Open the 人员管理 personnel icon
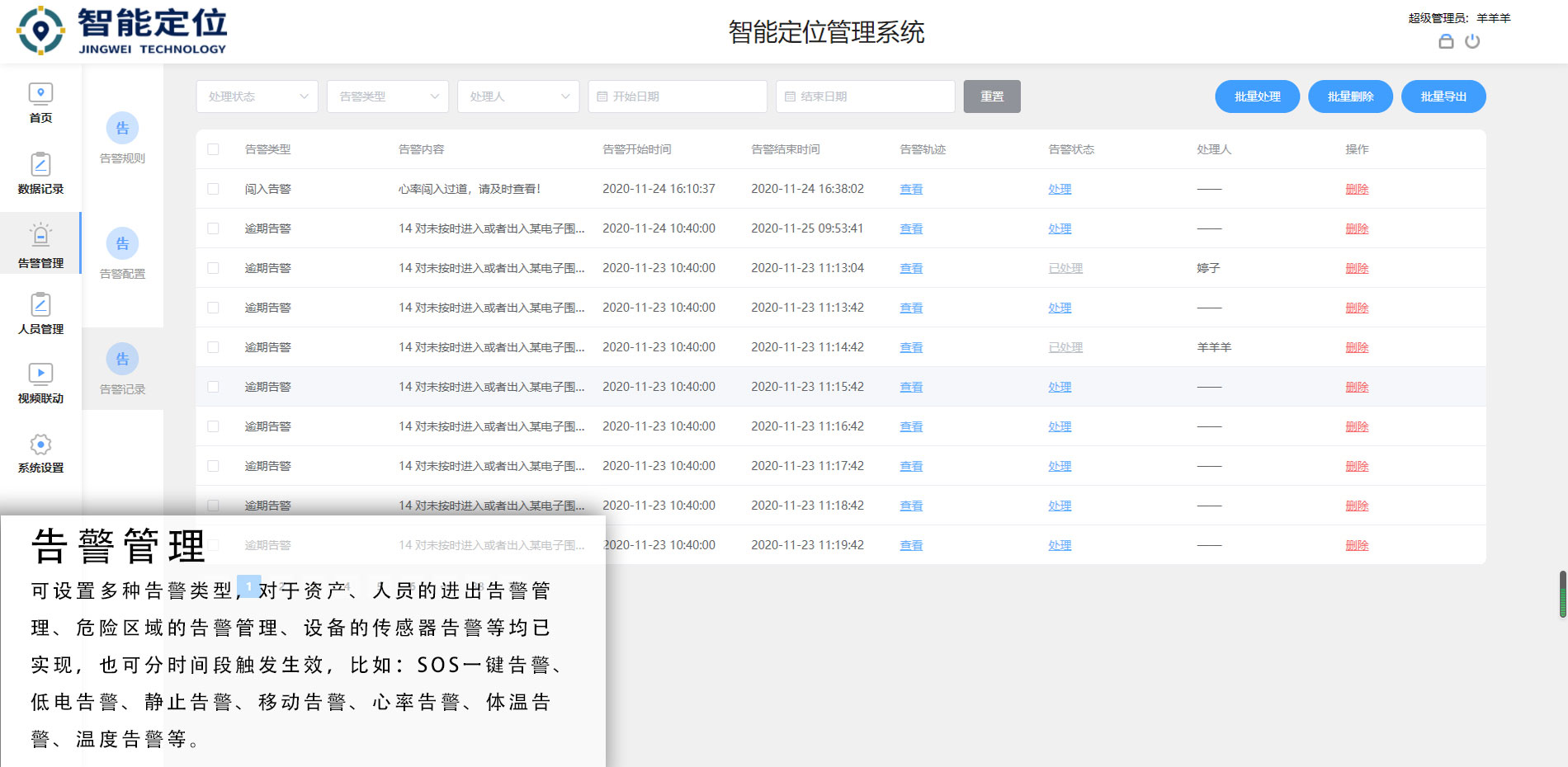This screenshot has height=767, width=1568. click(40, 304)
